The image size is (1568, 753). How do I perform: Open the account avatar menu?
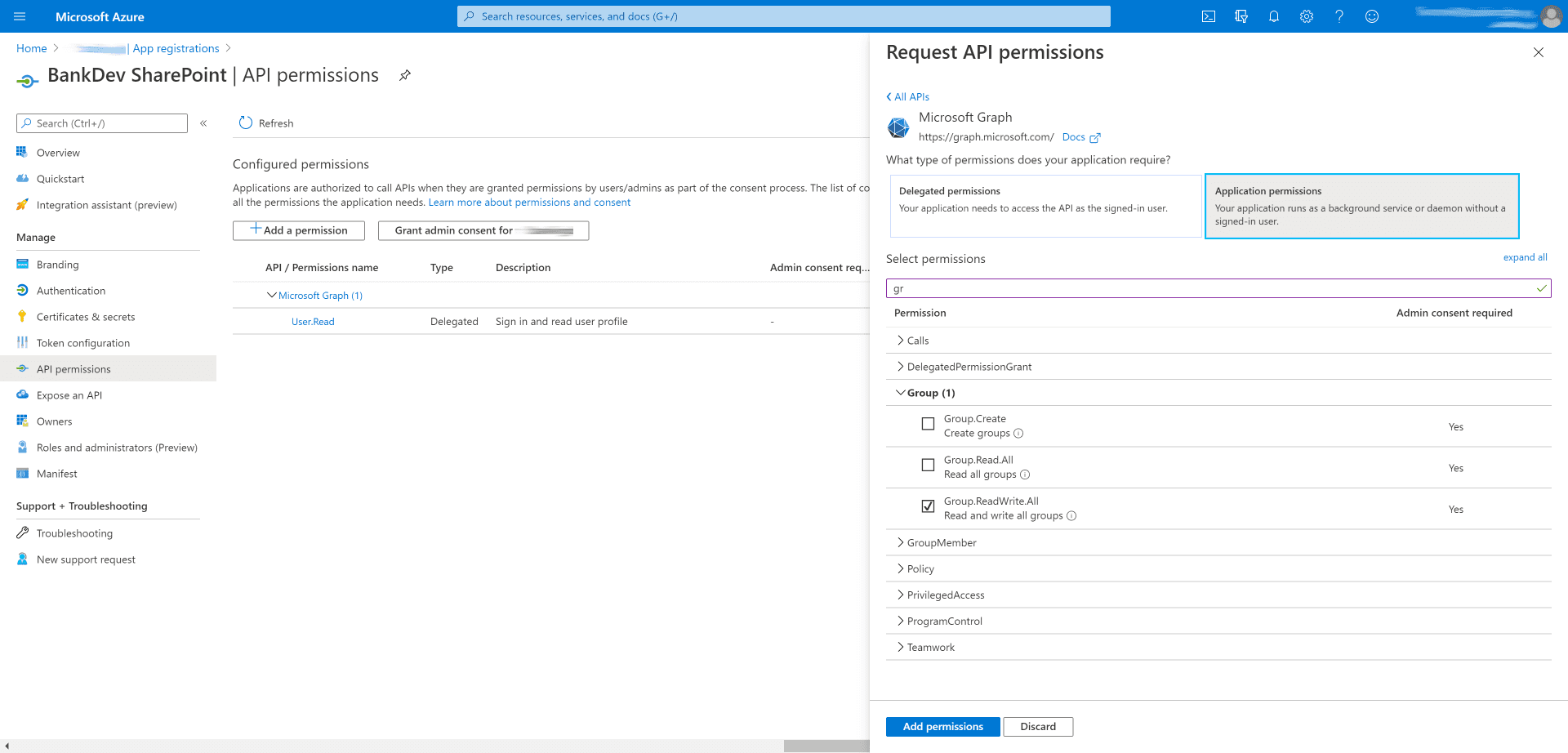tap(1551, 16)
